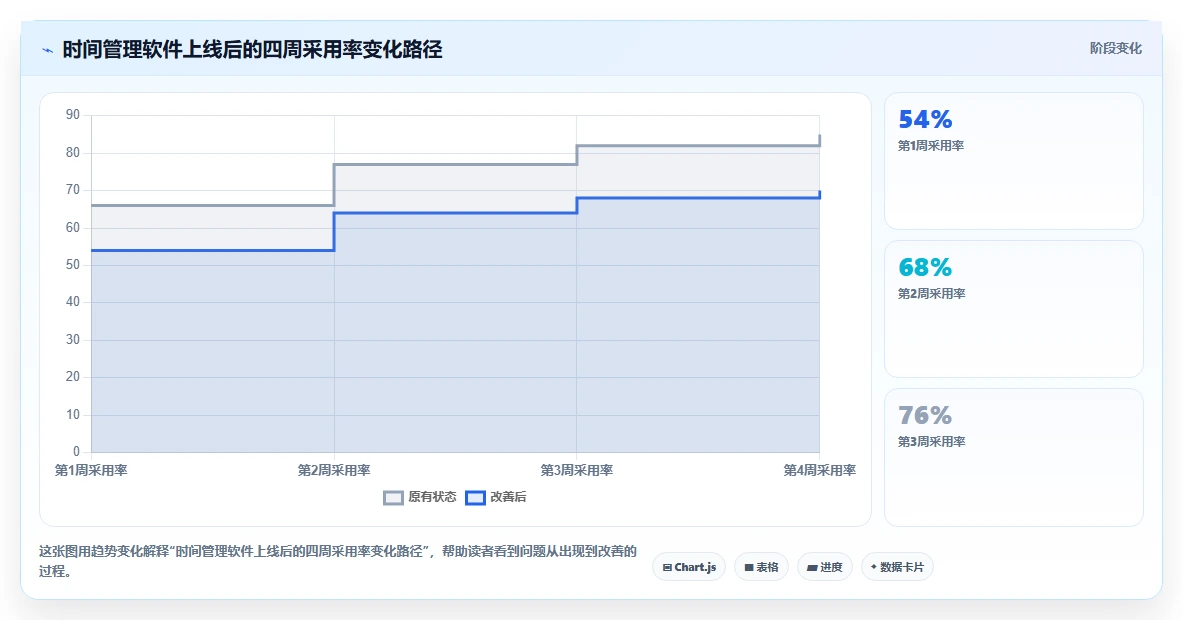Click the 数据卡片 tag

[x=897, y=567]
